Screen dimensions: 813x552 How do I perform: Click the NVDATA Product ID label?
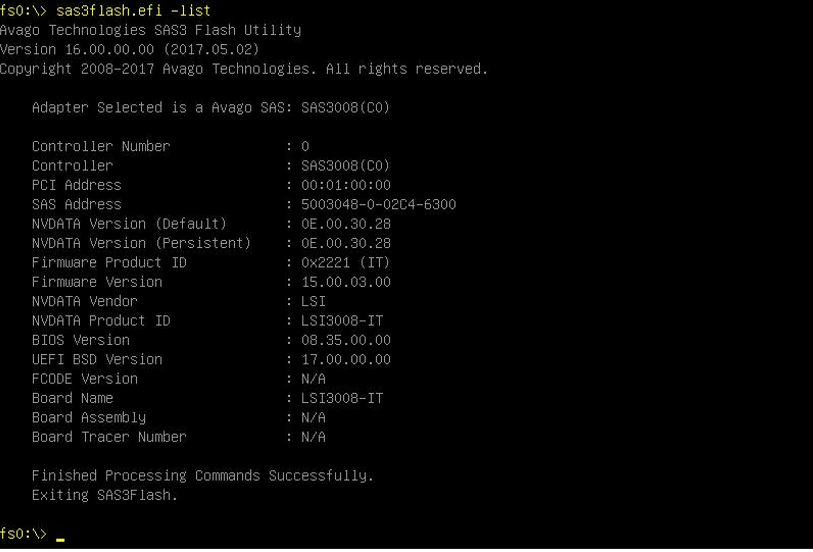[101, 321]
